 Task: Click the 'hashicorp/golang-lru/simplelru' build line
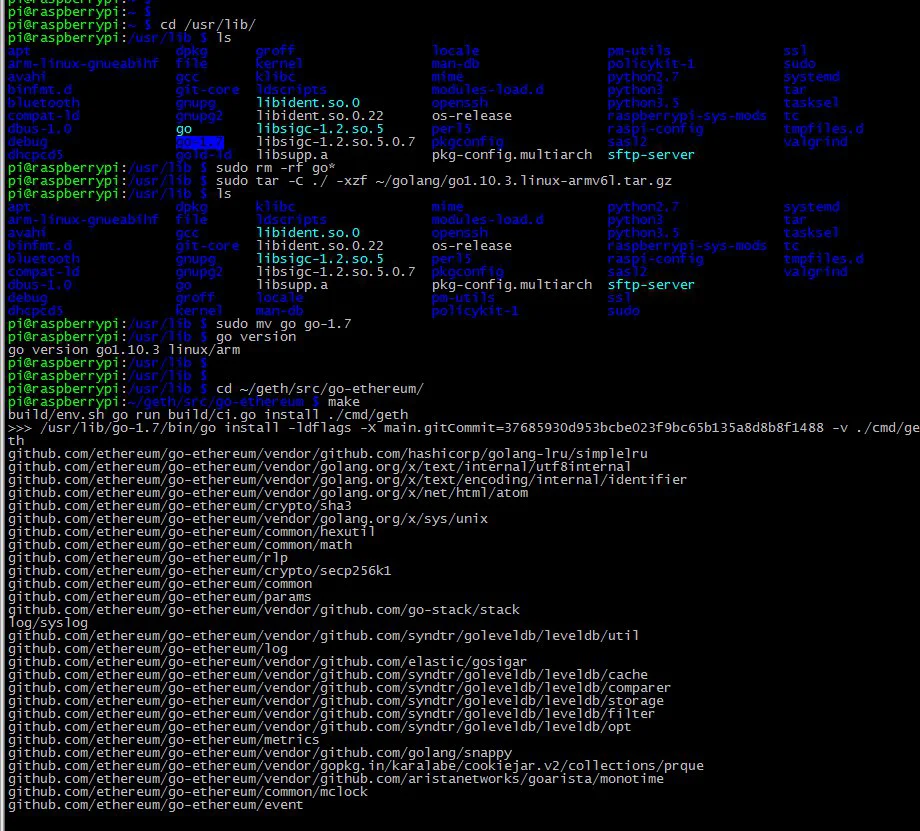[x=327, y=454]
